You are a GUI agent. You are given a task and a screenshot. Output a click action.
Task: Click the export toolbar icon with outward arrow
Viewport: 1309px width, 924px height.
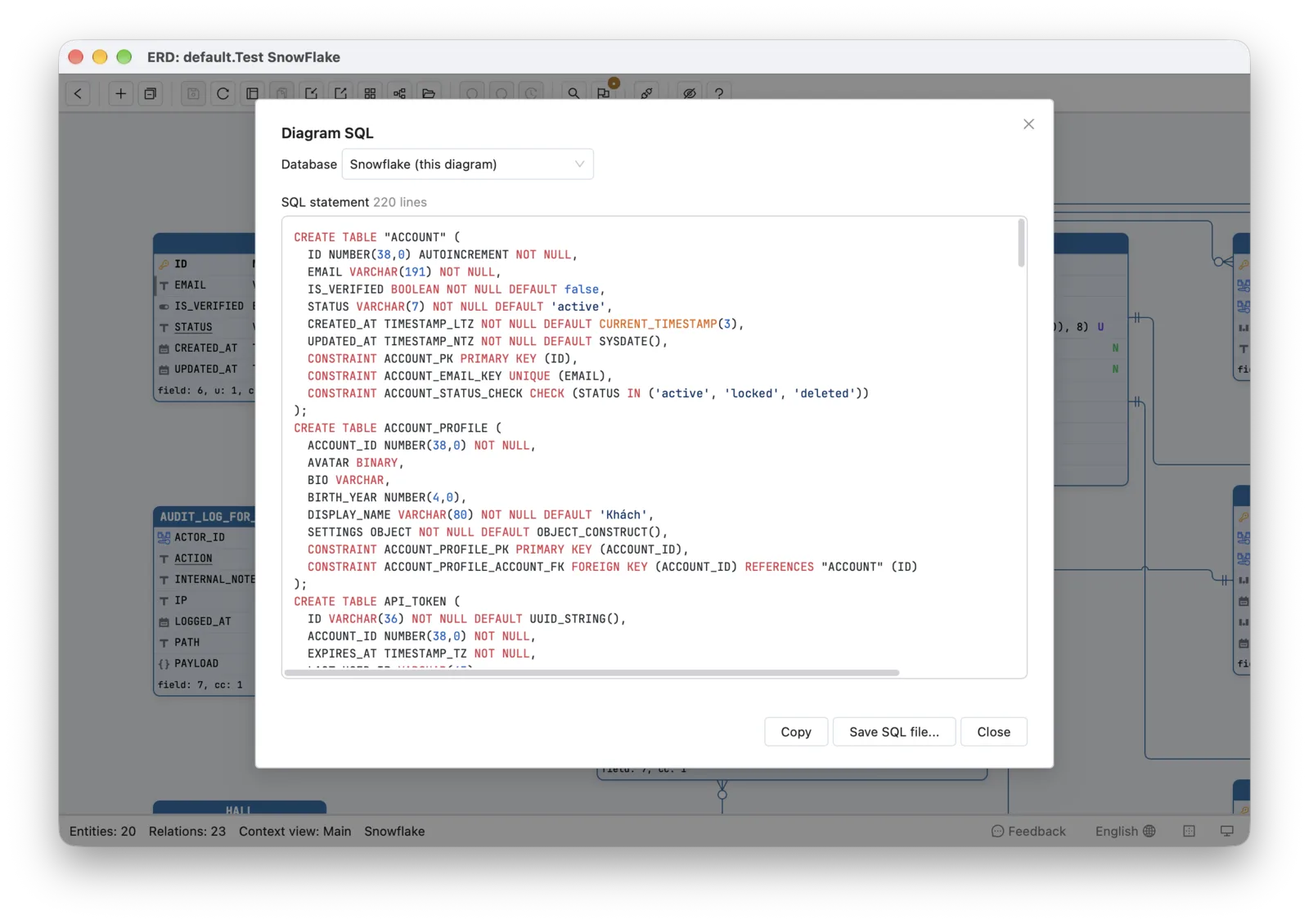tap(340, 93)
